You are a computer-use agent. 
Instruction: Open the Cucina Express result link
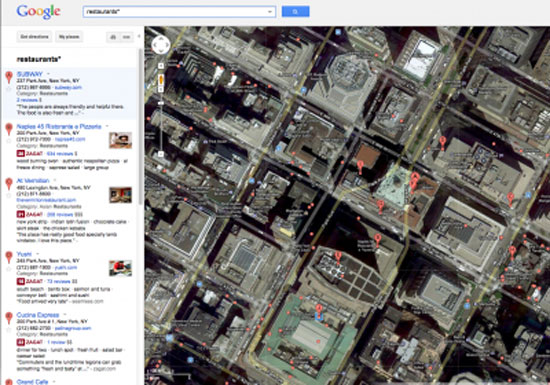click(38, 315)
